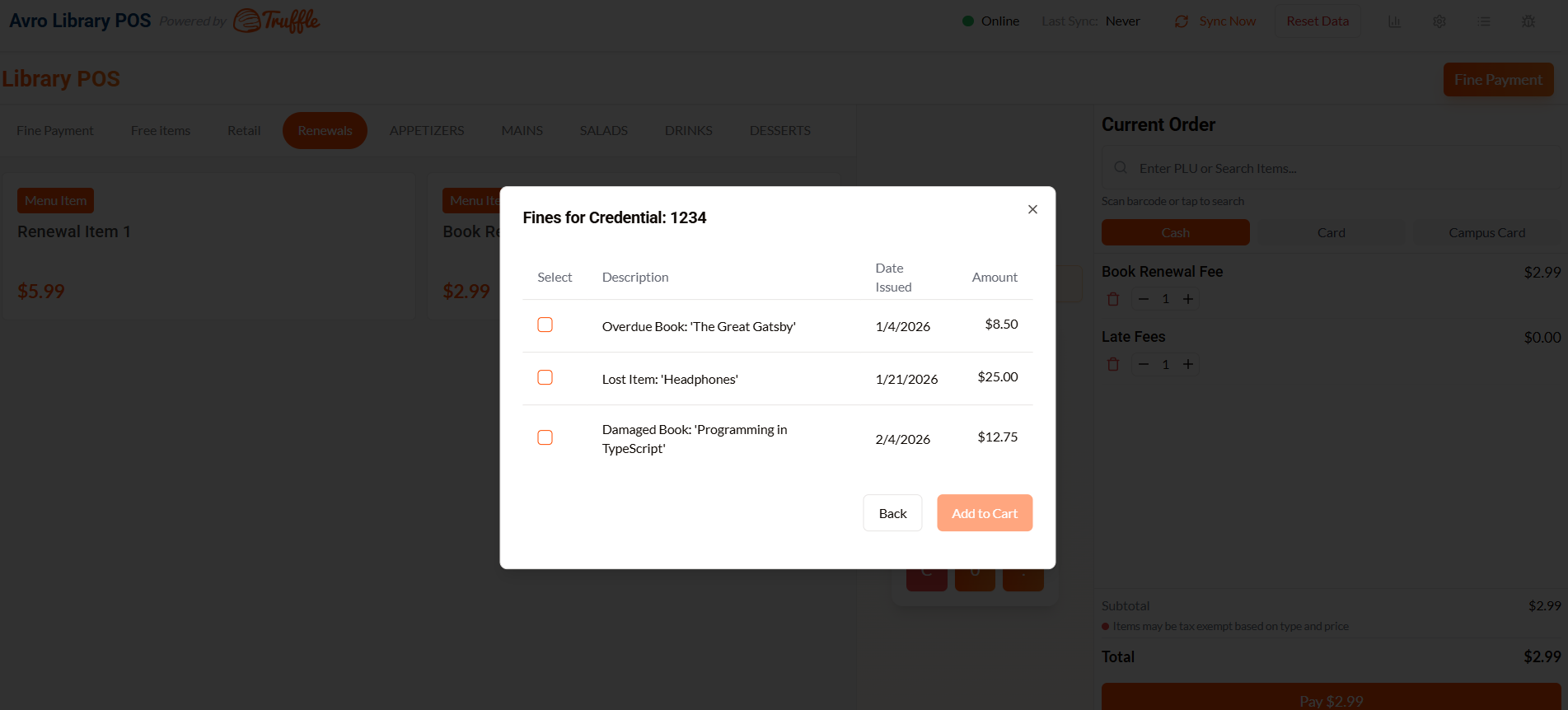Click the 1/4/2026 date issued cell
1568x710 pixels.
[903, 326]
